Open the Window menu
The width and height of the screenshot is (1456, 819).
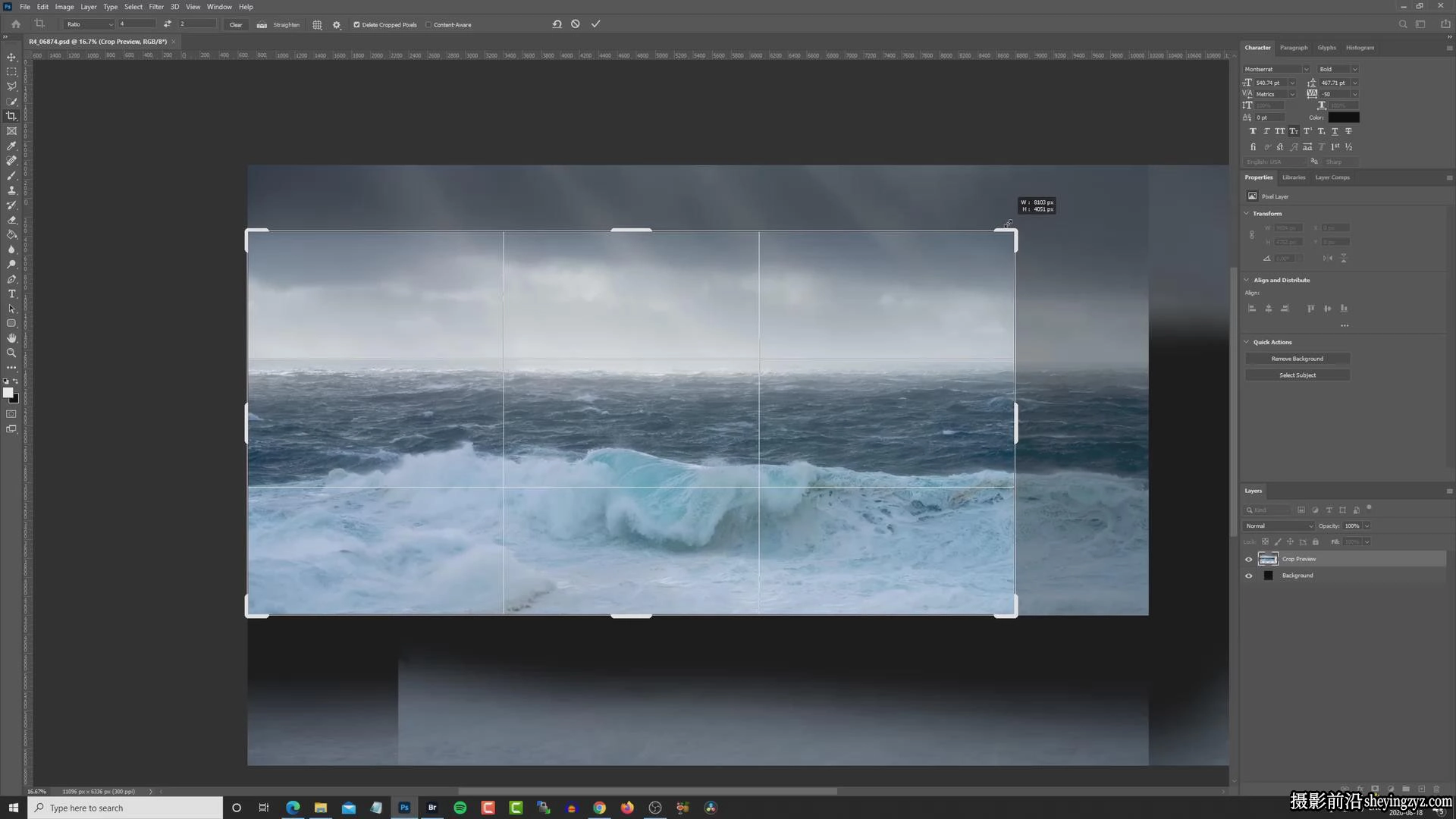pos(219,7)
